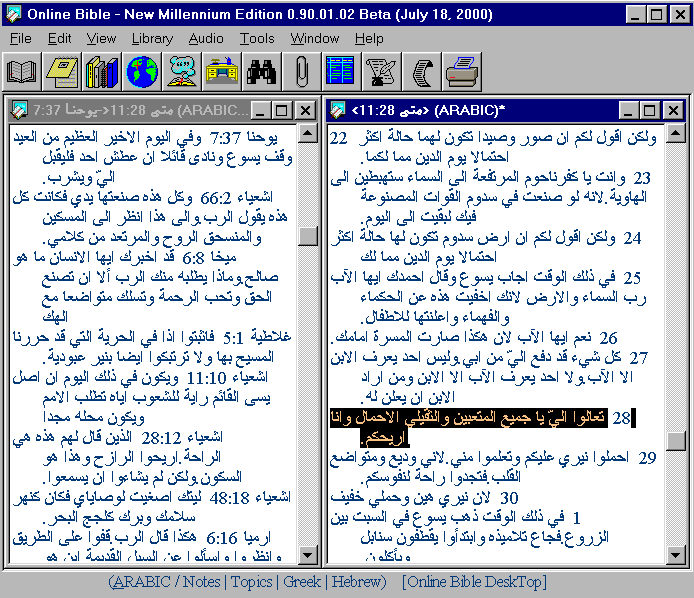
Task: Click the blue two-column text icon
Action: [x=341, y=72]
